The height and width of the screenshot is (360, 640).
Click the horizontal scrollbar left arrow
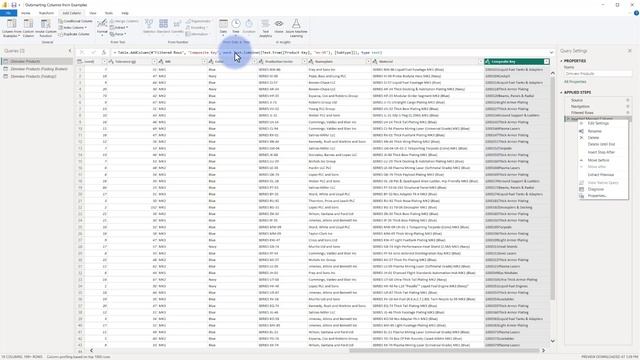click(x=91, y=350)
